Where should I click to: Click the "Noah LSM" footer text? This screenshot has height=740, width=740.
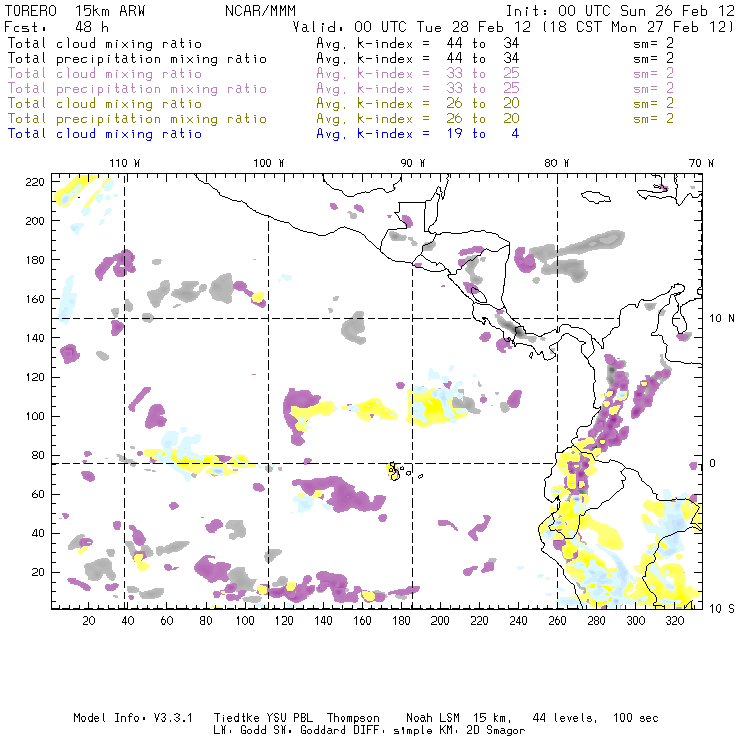tap(433, 718)
